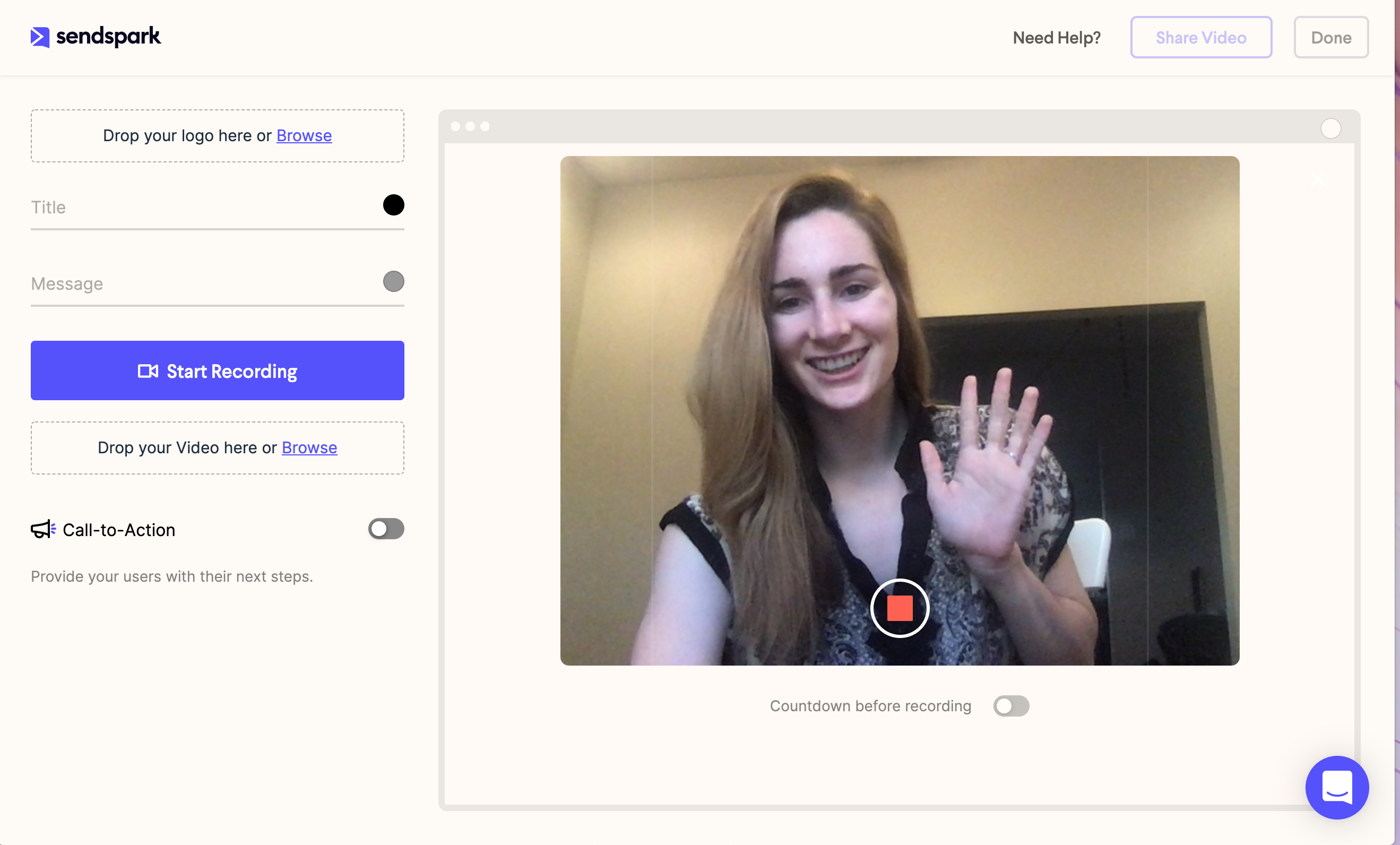Viewport: 1400px width, 845px height.
Task: Click the chat support bubble icon
Action: [1337, 786]
